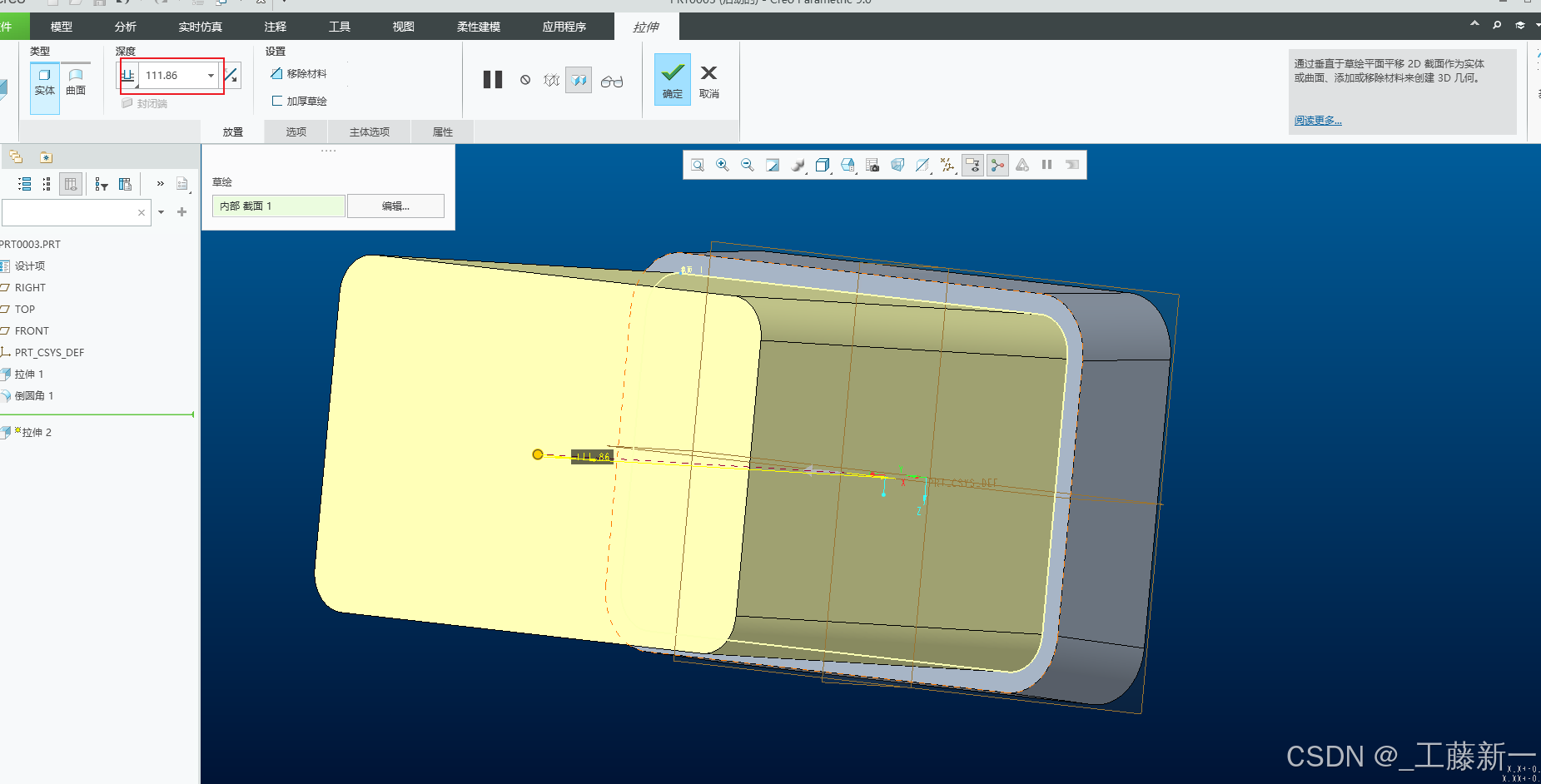Click the plus icon beside tree search

point(181,212)
